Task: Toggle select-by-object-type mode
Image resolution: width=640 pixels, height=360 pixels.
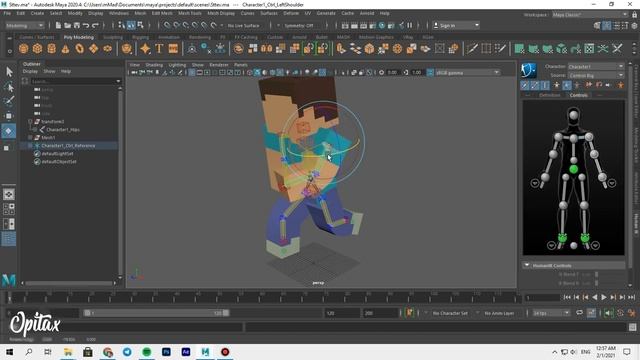Action: (x=131, y=25)
